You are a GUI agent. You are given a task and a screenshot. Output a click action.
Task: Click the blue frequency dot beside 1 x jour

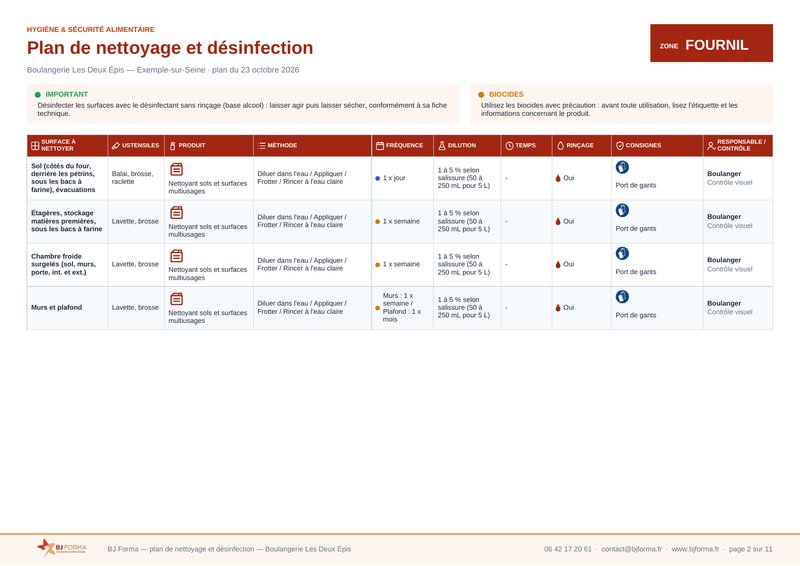click(x=378, y=178)
